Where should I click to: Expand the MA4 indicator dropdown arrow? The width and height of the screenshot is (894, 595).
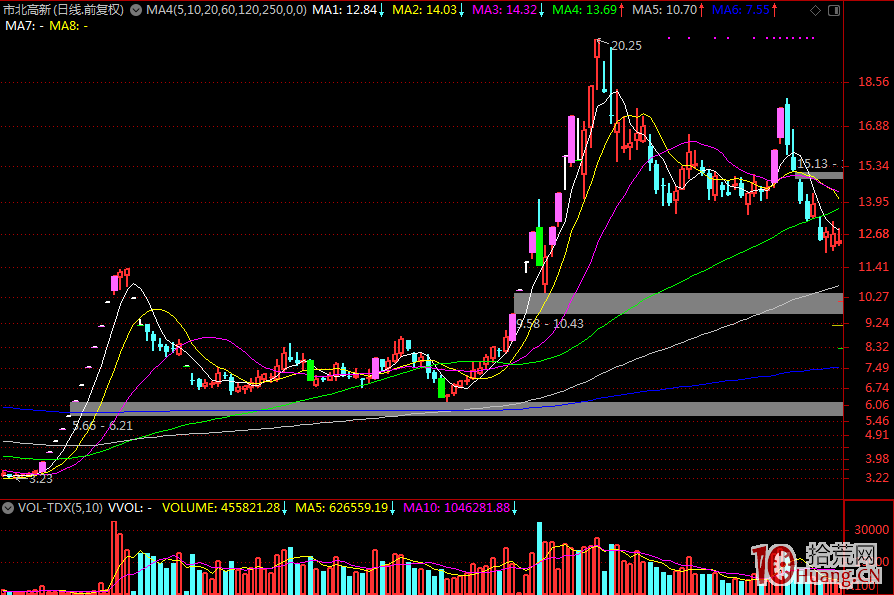coord(138,10)
